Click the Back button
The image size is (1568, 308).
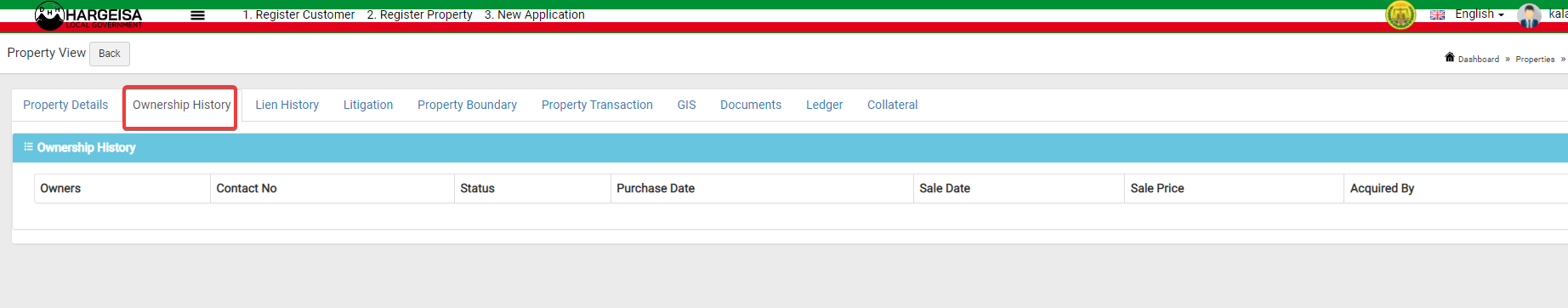pyautogui.click(x=110, y=54)
